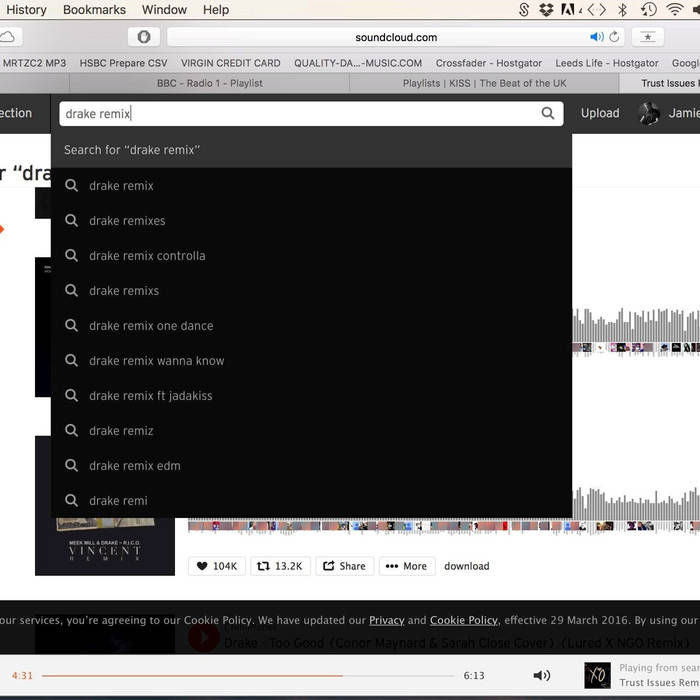Open the More options dropdown for the track
The width and height of the screenshot is (700, 700).
405,566
